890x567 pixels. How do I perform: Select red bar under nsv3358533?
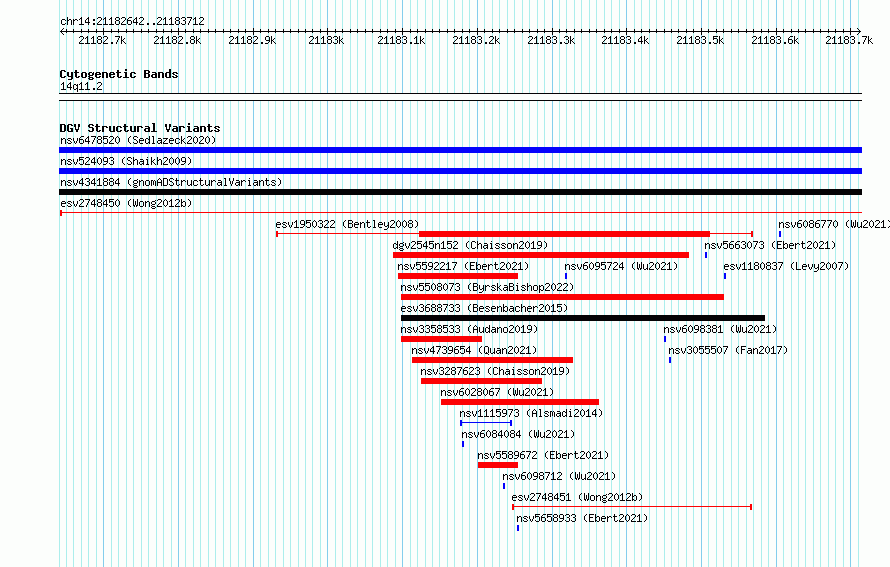(442, 339)
